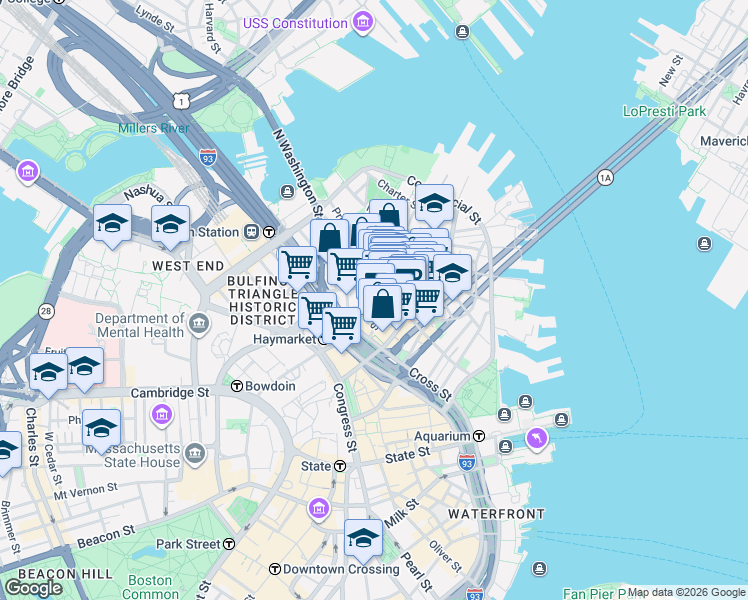
Task: Select the shopping cart marker next to Haymarket
Action: click(341, 328)
